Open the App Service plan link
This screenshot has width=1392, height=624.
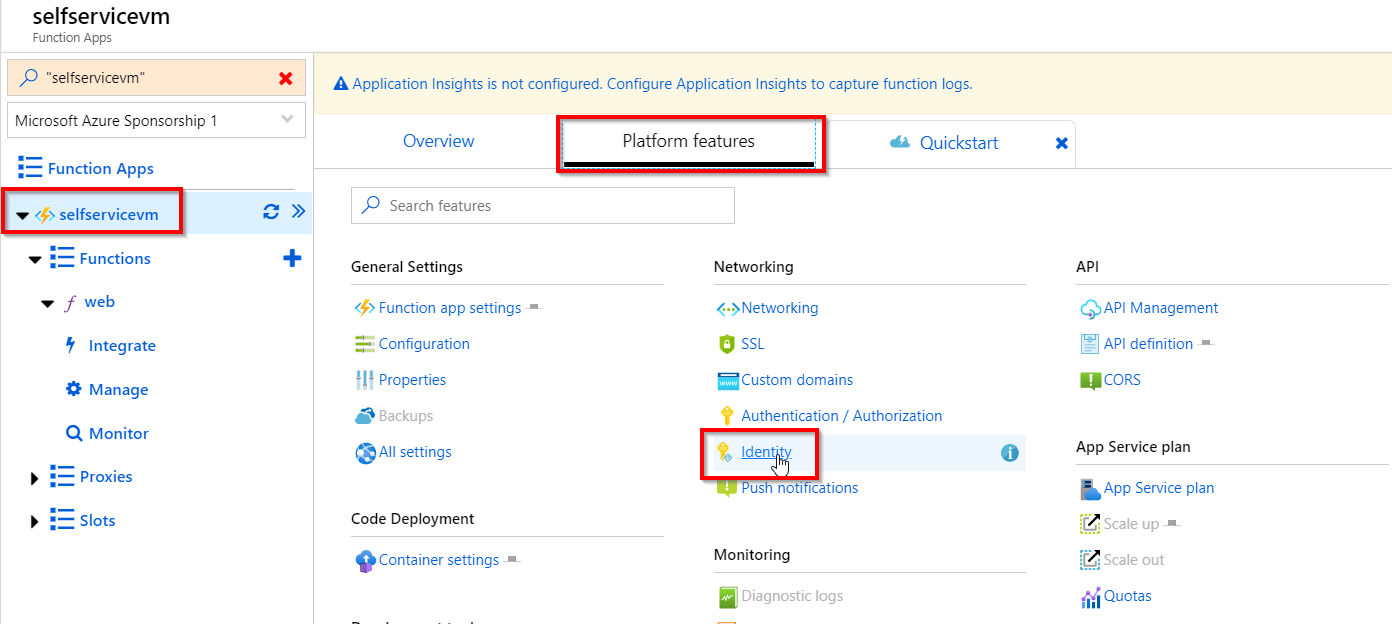[1159, 488]
